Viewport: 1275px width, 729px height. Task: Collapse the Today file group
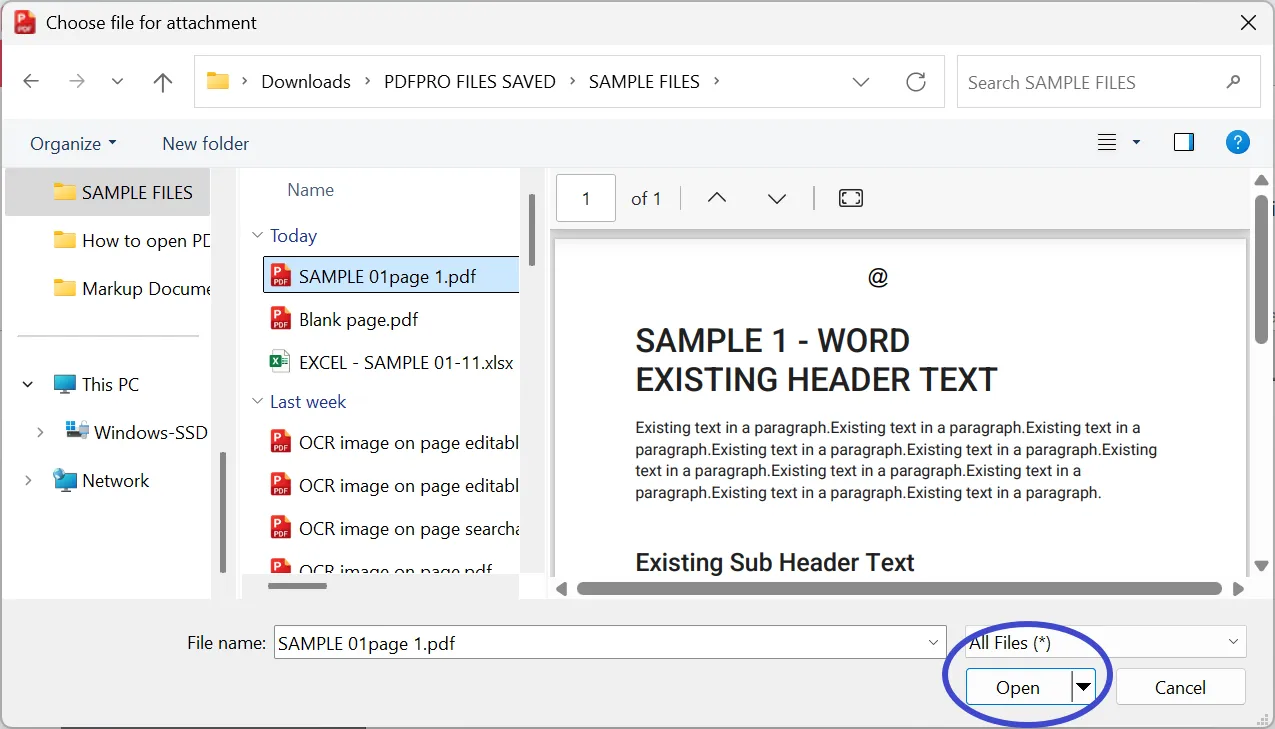coord(257,236)
